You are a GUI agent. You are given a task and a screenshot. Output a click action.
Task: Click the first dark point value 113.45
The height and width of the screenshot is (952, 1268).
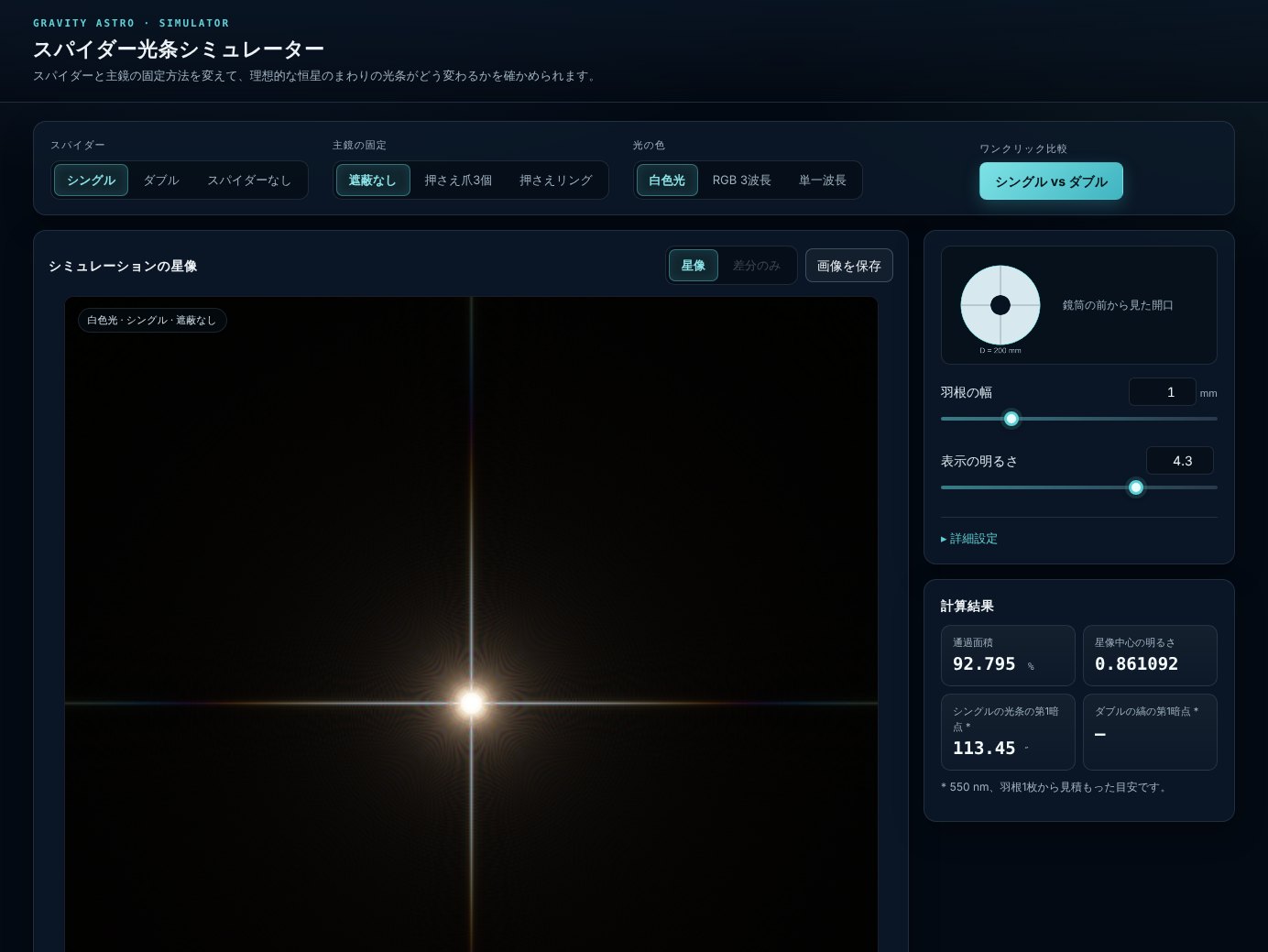click(x=984, y=749)
